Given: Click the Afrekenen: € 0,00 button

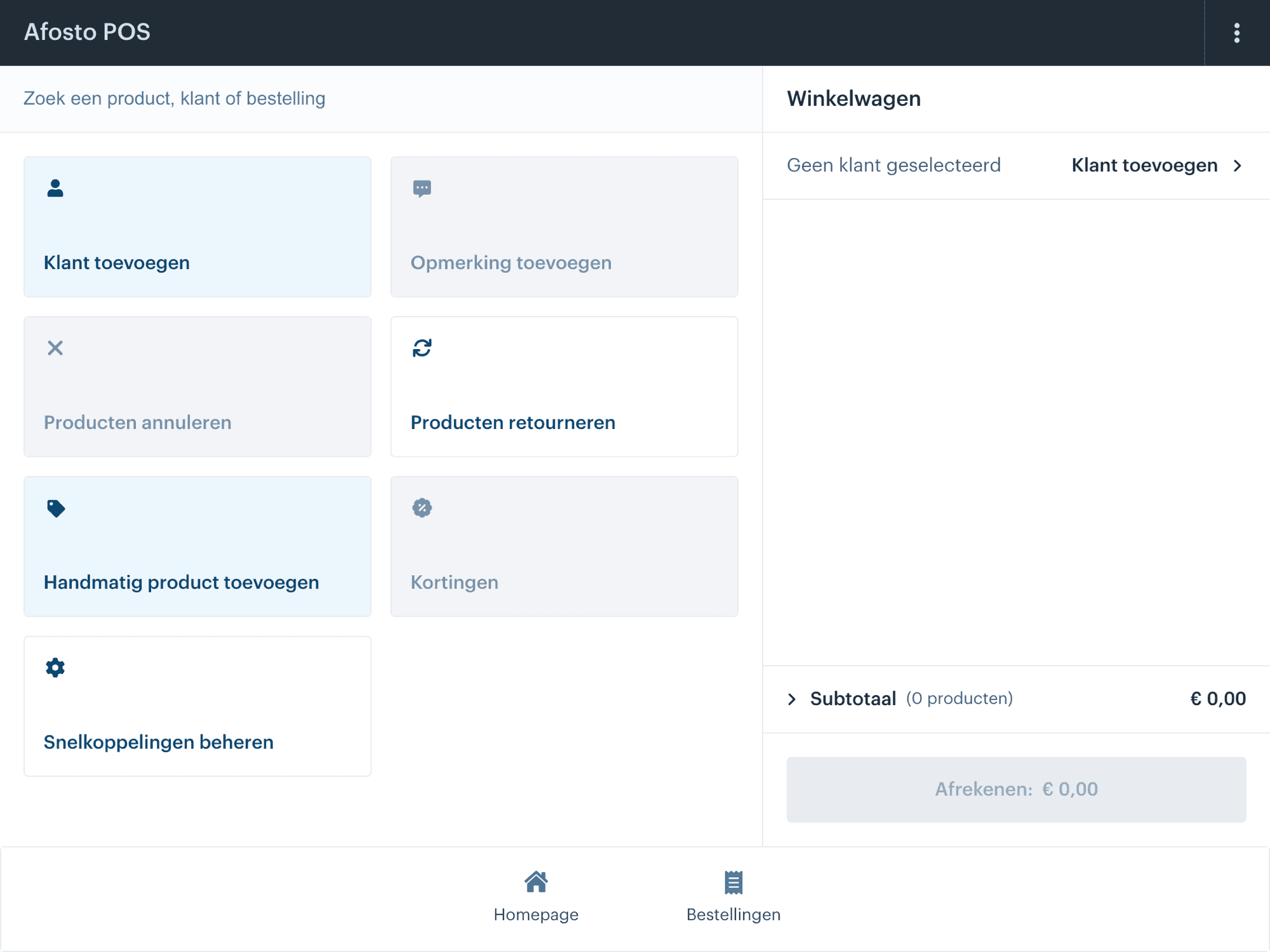Looking at the screenshot, I should pyautogui.click(x=1016, y=790).
